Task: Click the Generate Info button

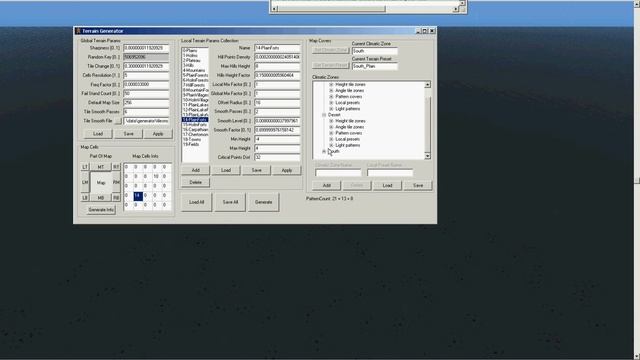Action: [x=101, y=210]
